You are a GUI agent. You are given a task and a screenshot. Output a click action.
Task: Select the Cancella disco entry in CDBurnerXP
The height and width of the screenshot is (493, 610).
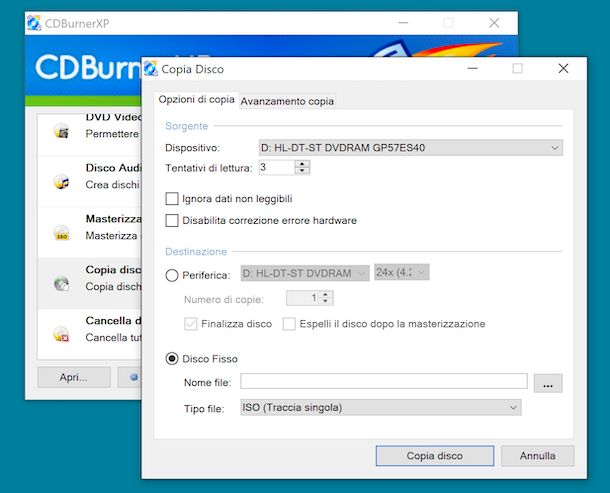tap(89, 334)
